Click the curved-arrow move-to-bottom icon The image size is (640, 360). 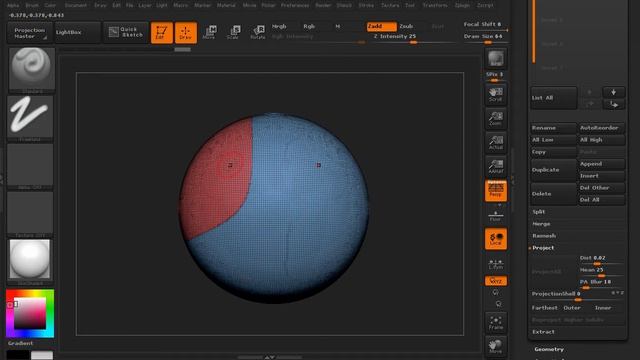click(x=613, y=104)
